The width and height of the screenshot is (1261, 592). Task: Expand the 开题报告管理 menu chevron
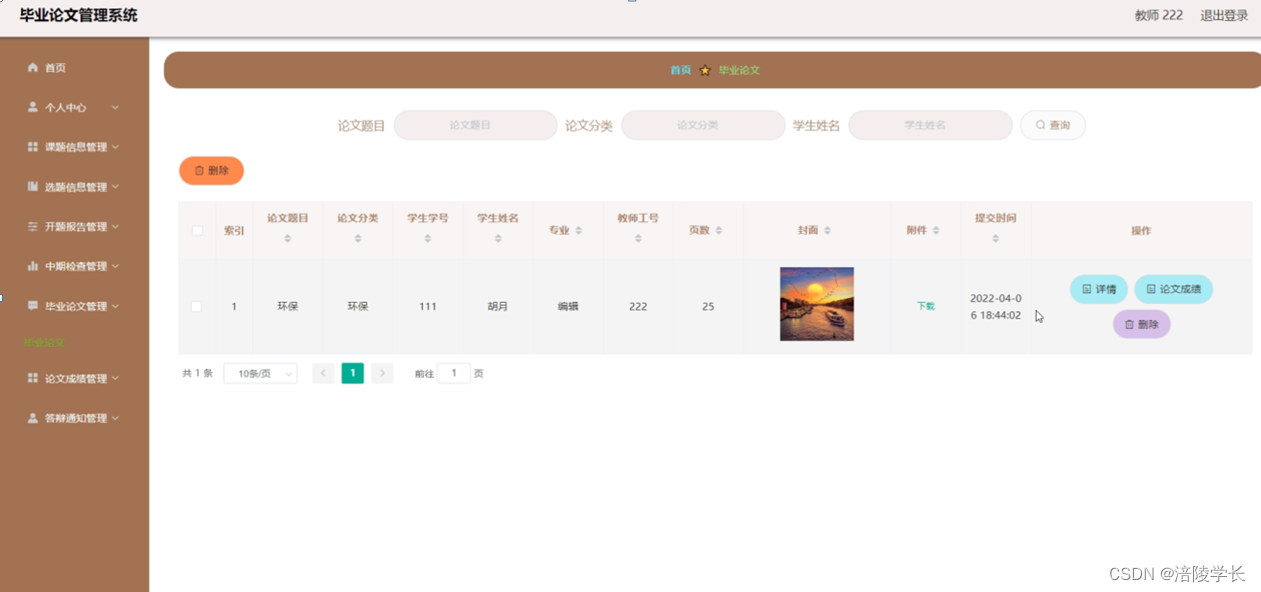coord(115,227)
